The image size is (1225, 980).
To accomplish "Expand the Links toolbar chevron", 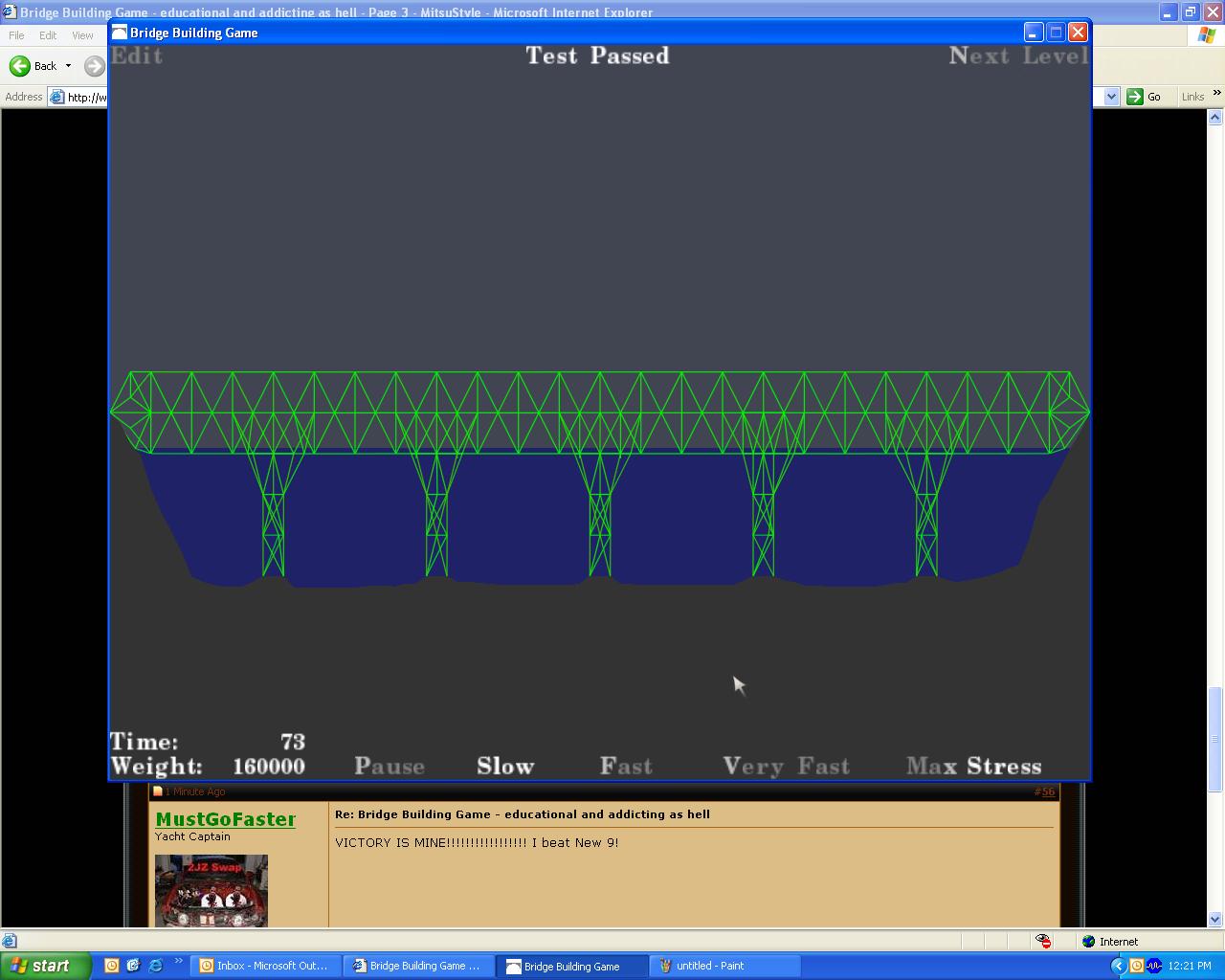I will [x=1216, y=94].
